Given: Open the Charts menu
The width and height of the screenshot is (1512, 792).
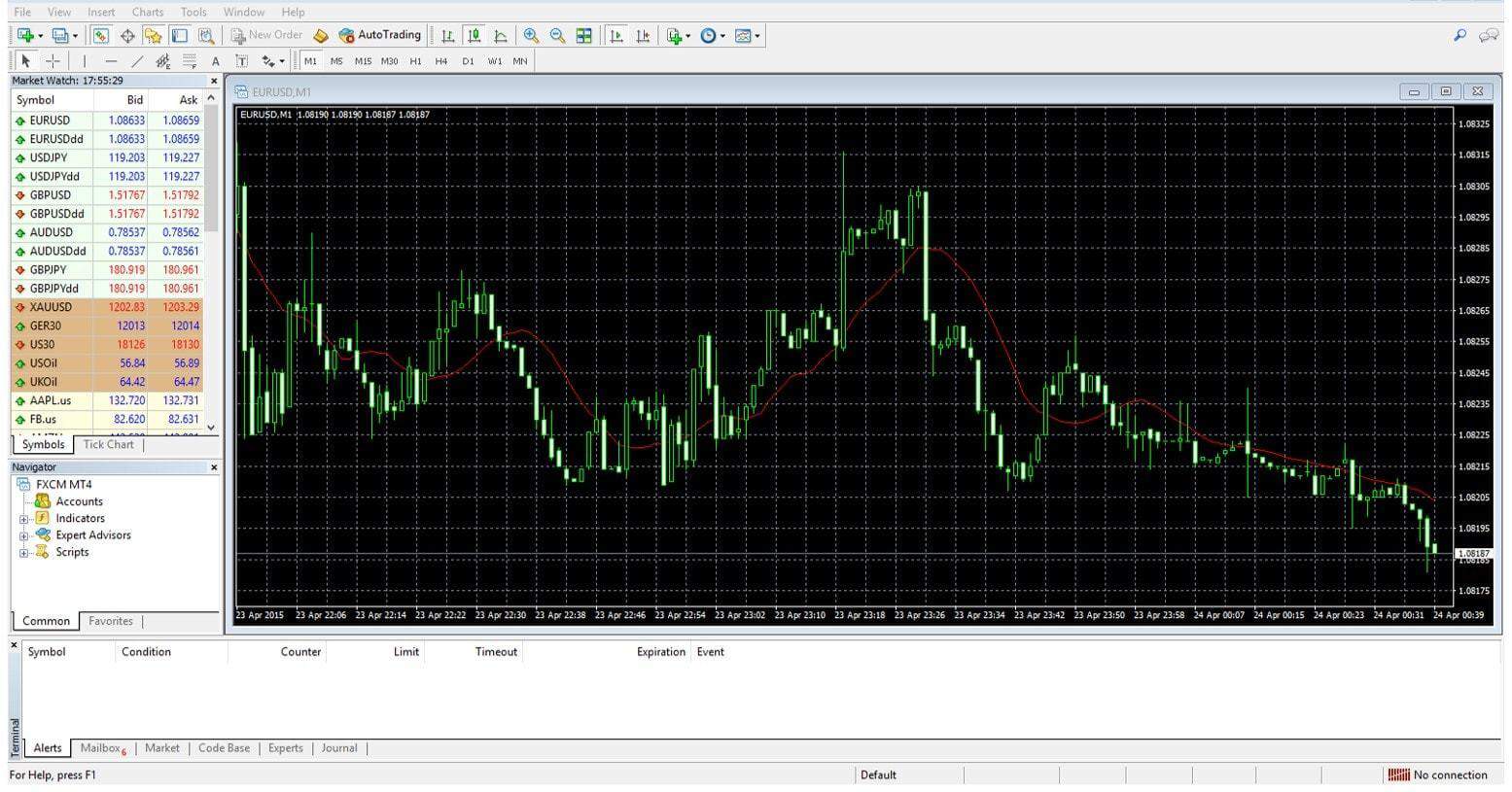Looking at the screenshot, I should coord(148,12).
